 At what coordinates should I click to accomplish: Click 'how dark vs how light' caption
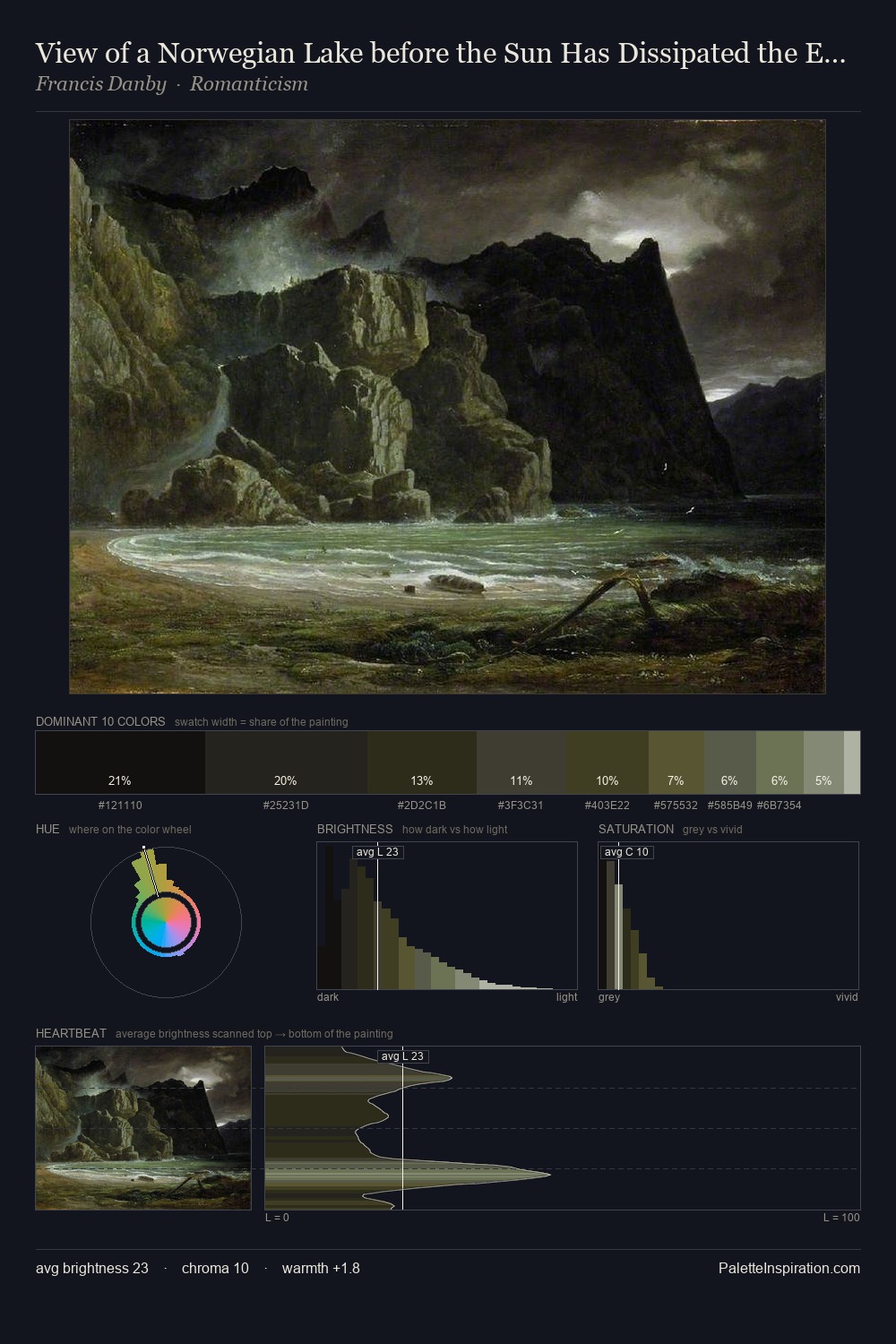click(455, 830)
